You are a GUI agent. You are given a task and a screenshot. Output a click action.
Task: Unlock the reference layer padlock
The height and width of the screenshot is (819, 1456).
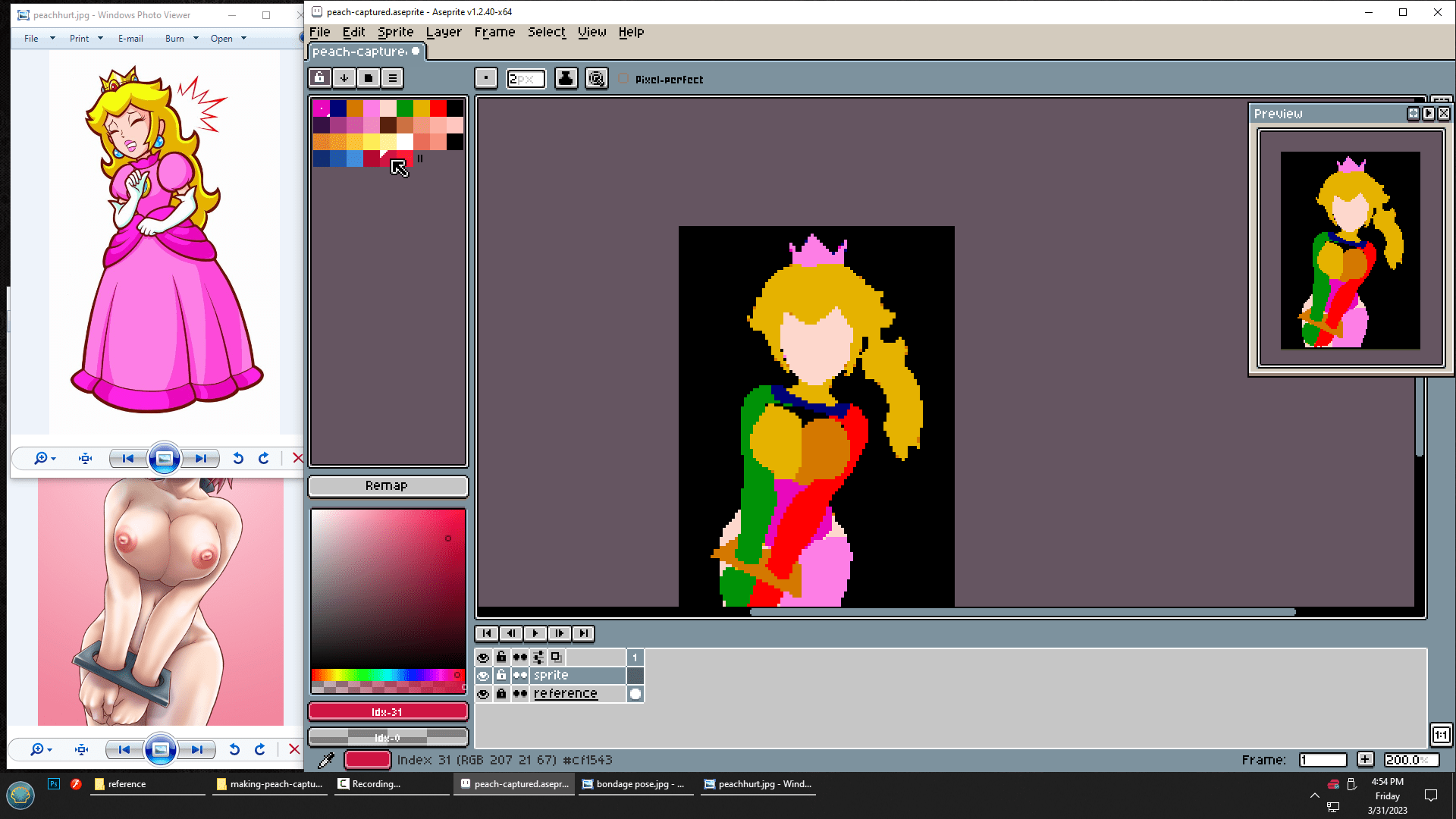click(501, 693)
